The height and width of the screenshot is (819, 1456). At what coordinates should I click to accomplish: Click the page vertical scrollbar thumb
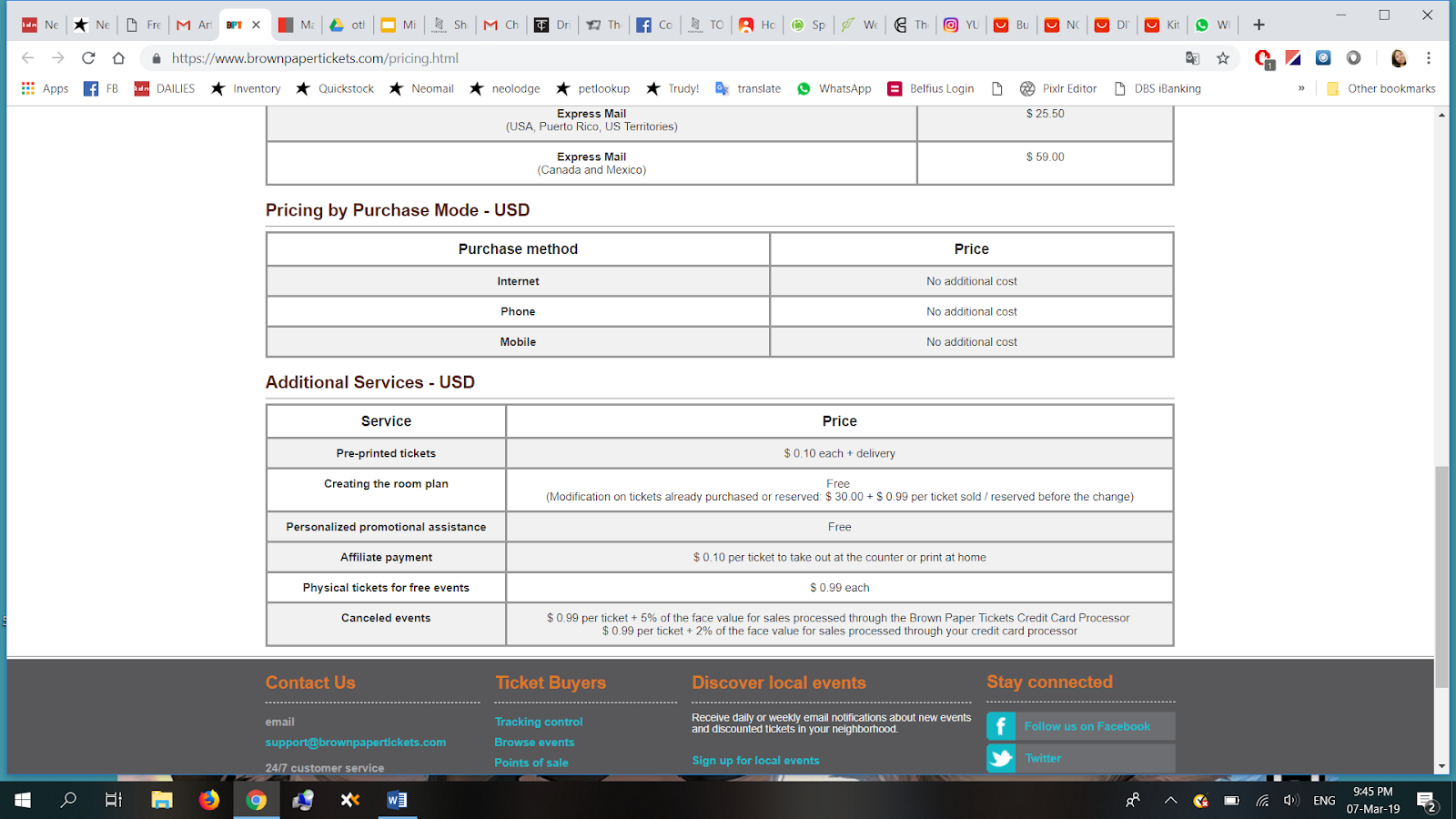tap(1441, 577)
